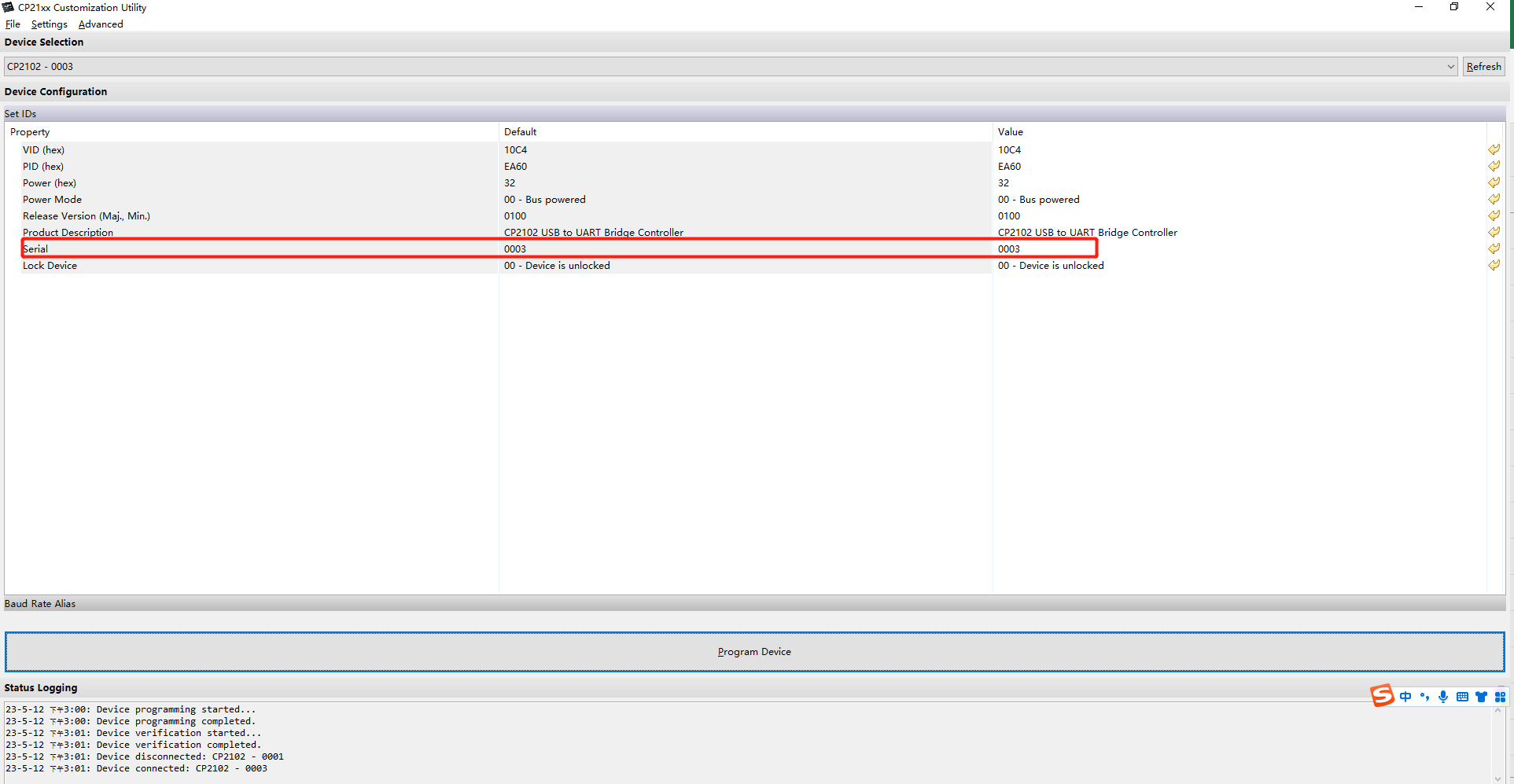Reset the Serial value to default
The height and width of the screenshot is (784, 1514).
pyautogui.click(x=1494, y=248)
